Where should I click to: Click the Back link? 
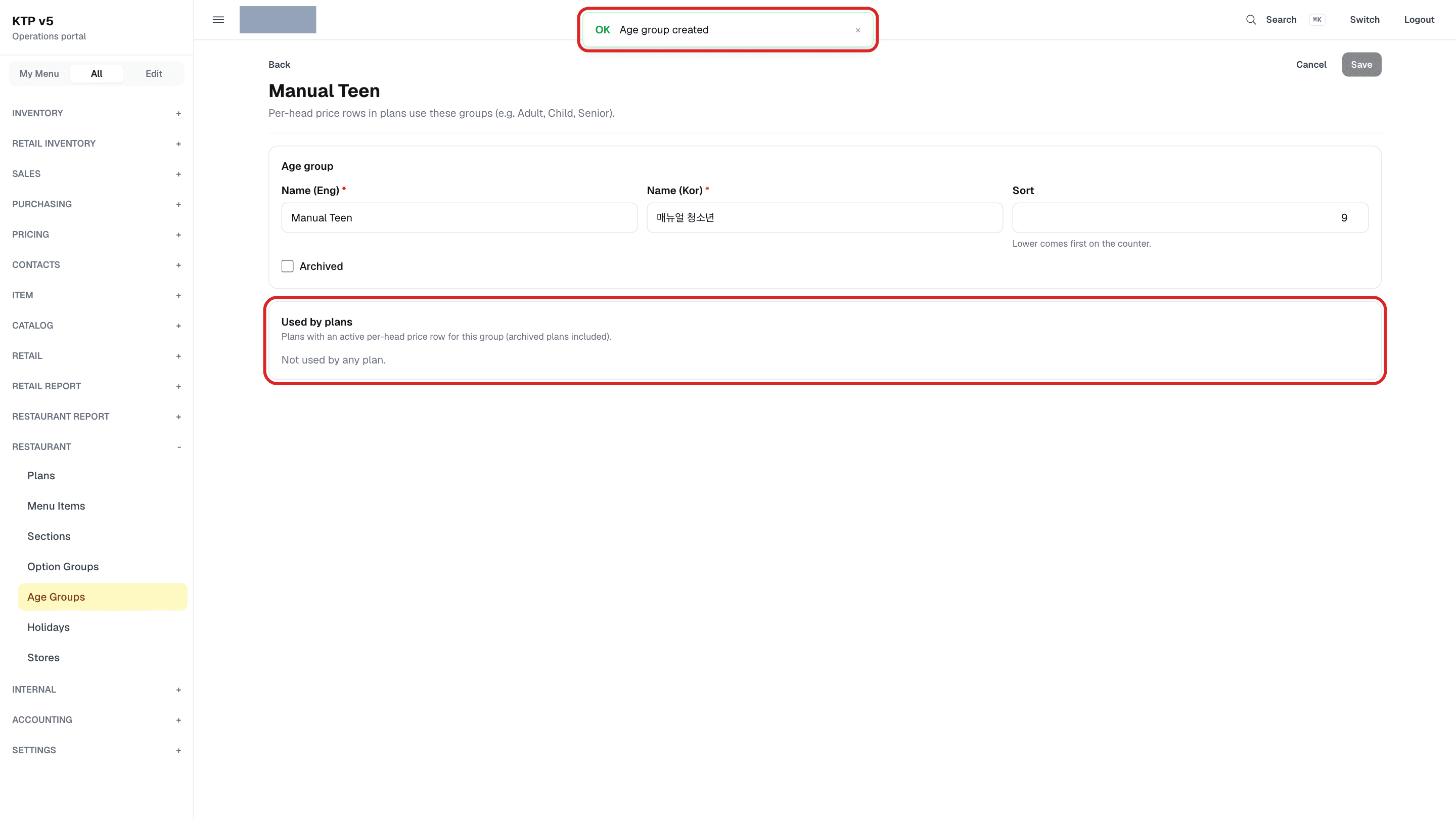point(279,64)
